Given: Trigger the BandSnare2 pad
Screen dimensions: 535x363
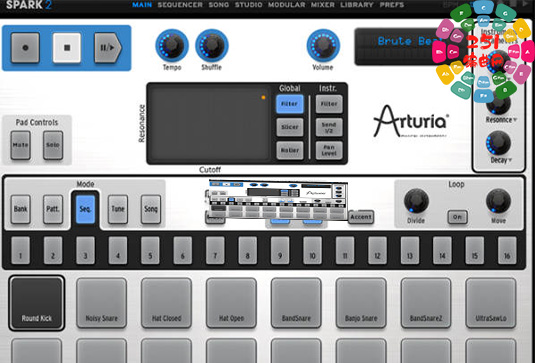Looking at the screenshot, I should (x=426, y=303).
